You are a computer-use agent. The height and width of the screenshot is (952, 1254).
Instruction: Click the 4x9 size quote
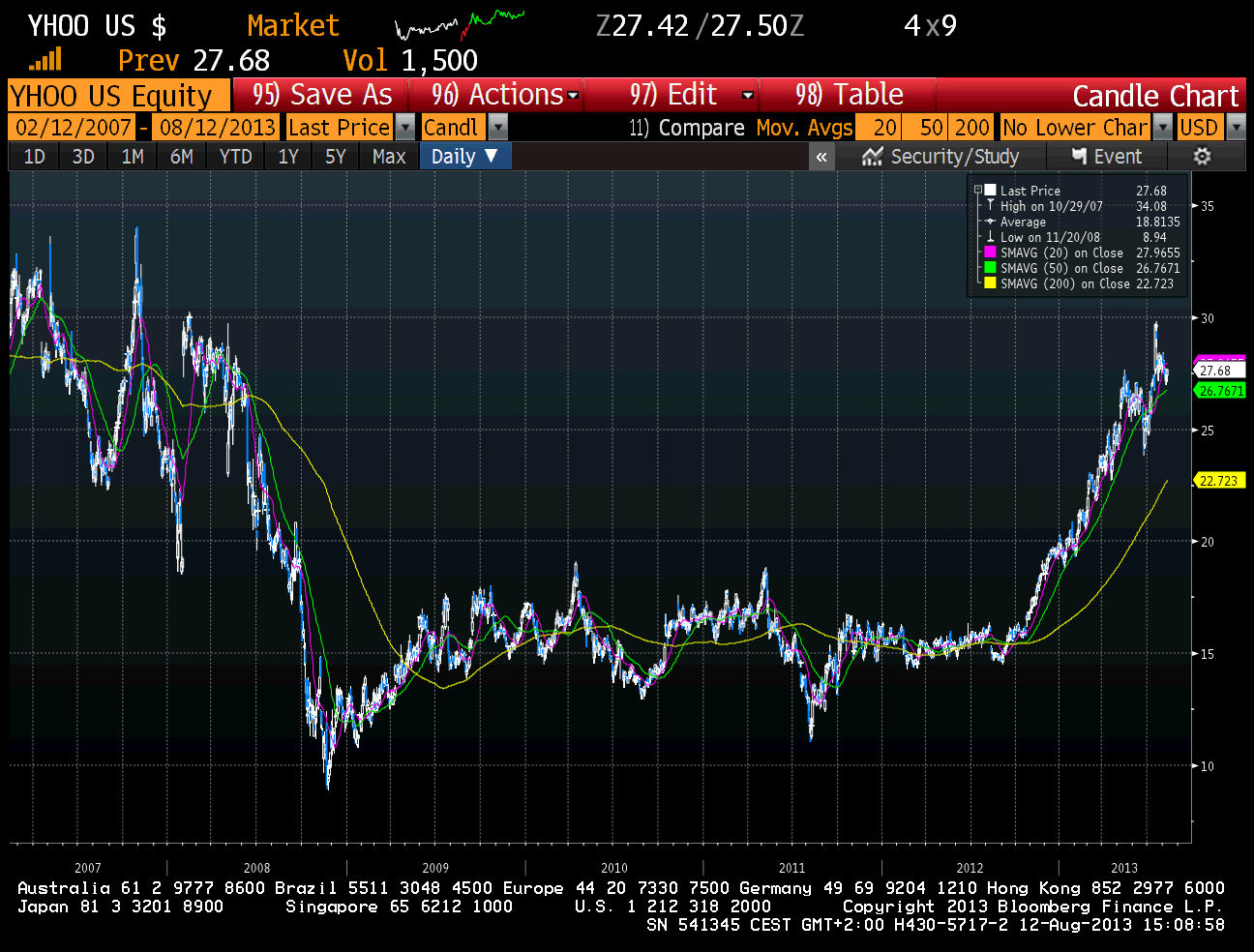(x=930, y=25)
